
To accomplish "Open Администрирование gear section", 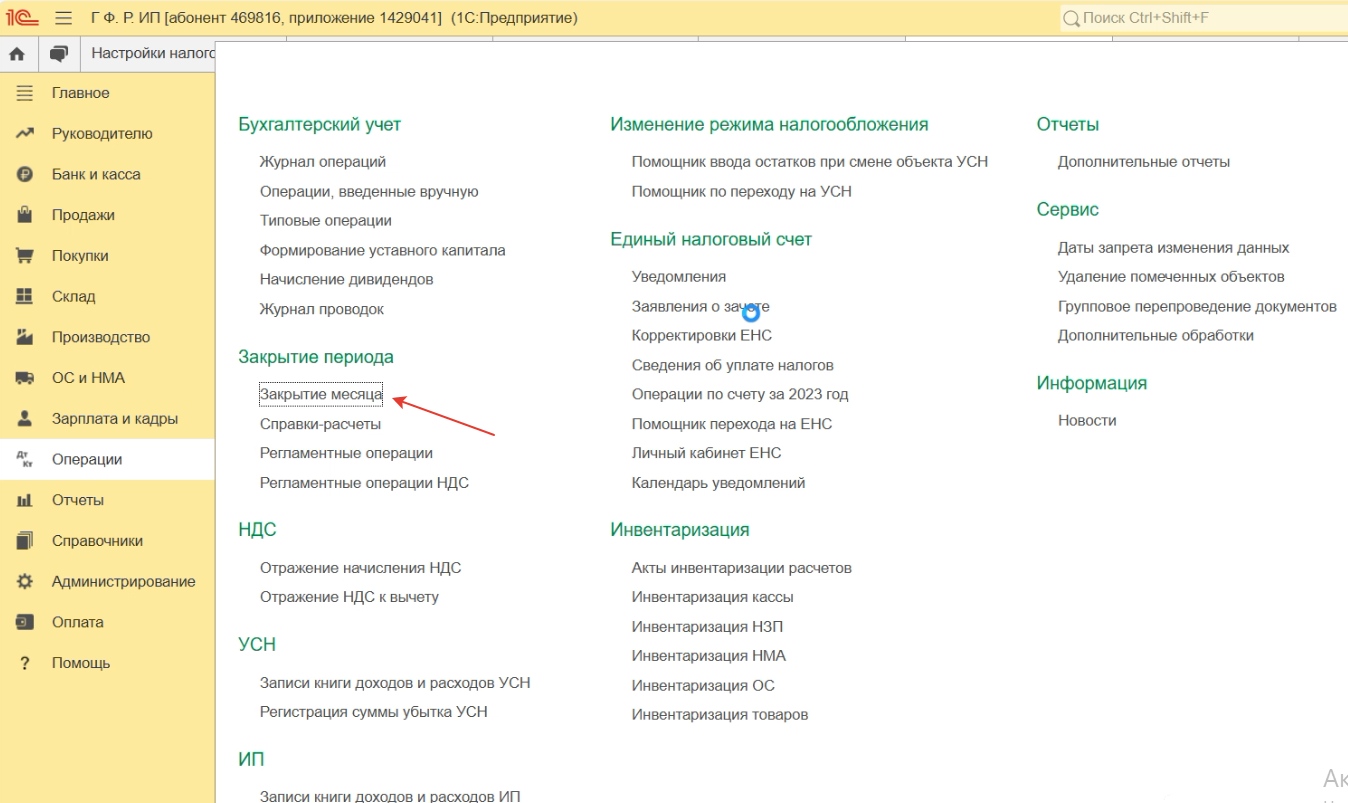I will pos(123,582).
